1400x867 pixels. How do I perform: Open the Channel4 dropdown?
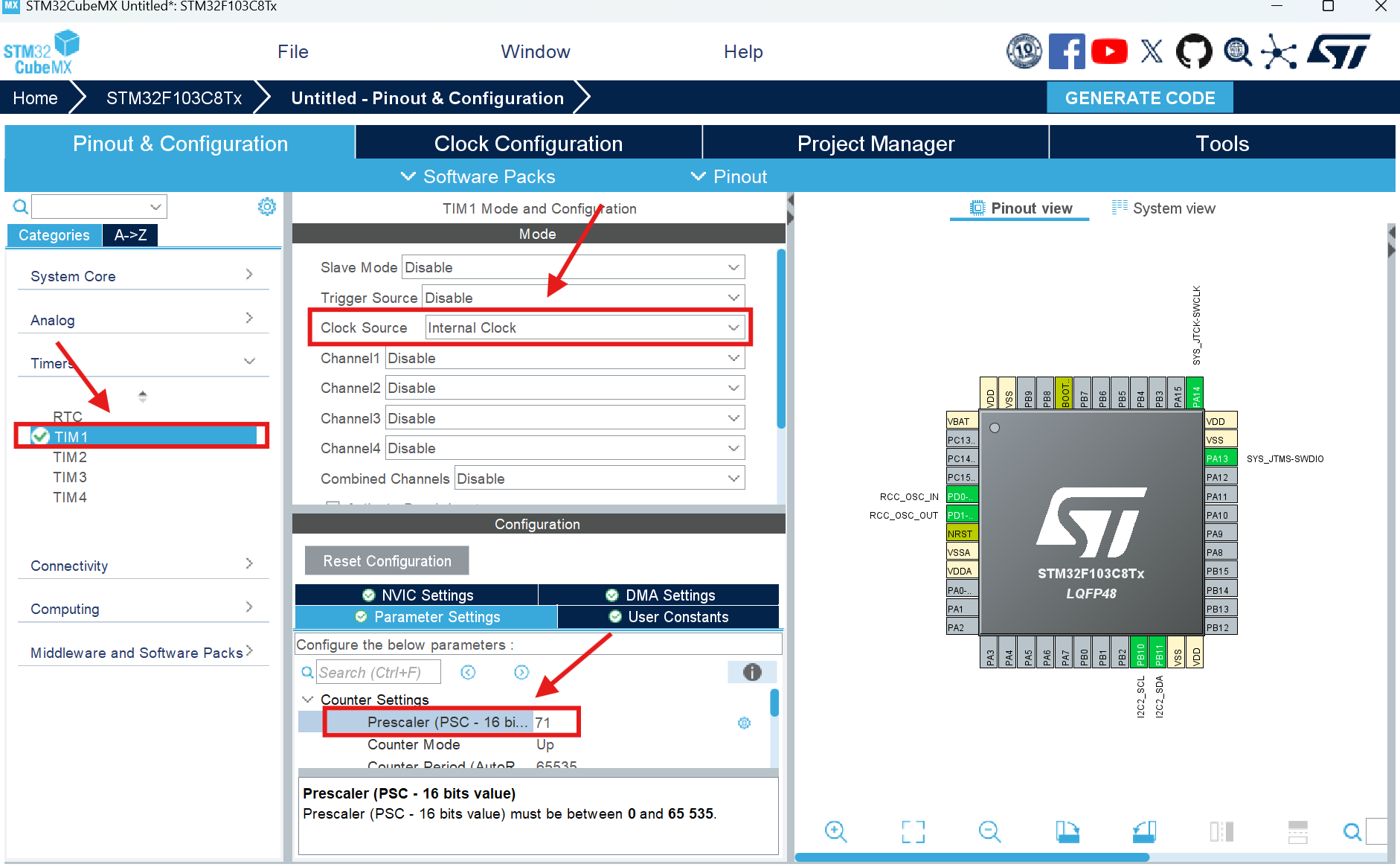565,448
